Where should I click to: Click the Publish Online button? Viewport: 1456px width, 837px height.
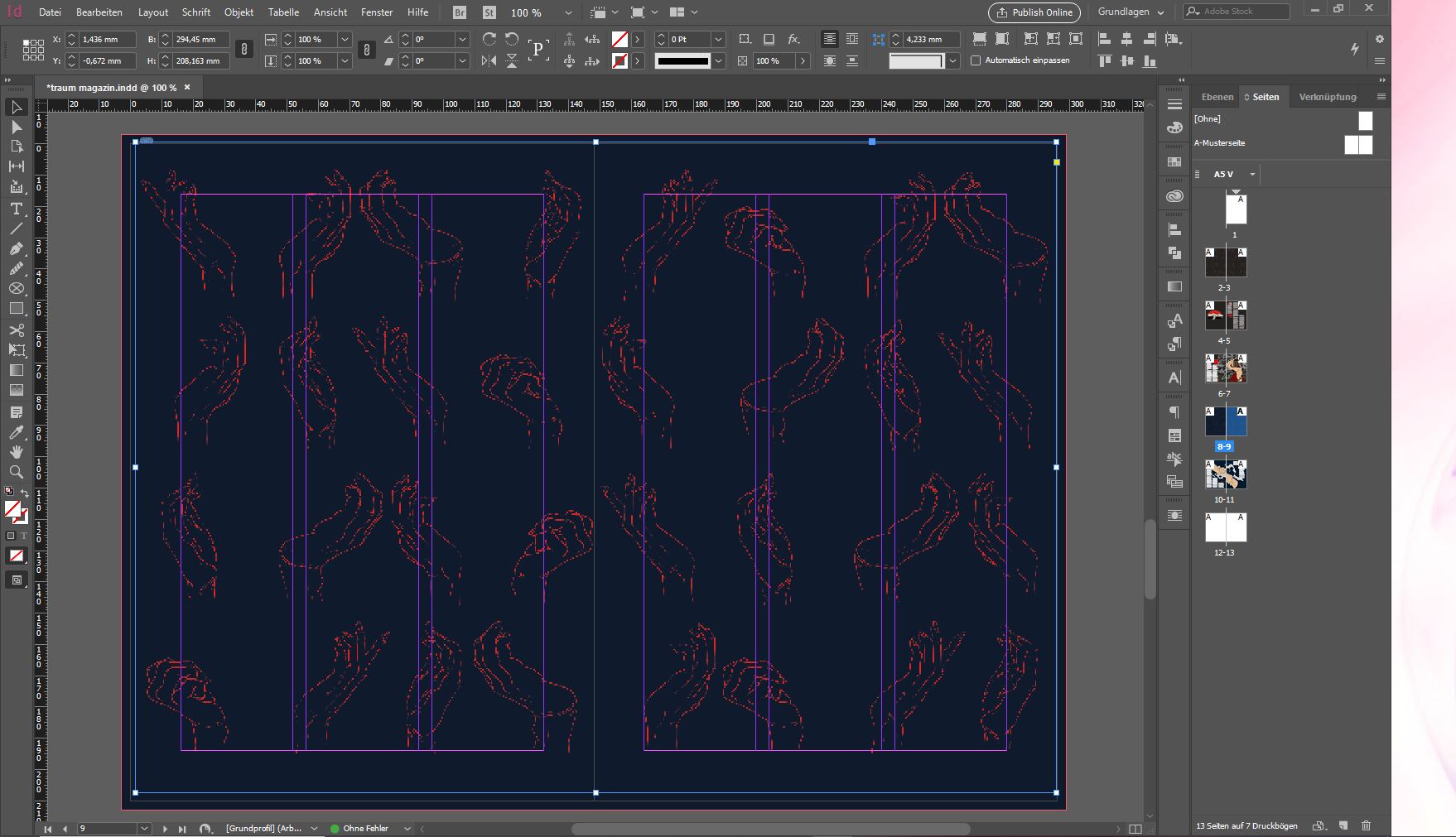click(1034, 12)
